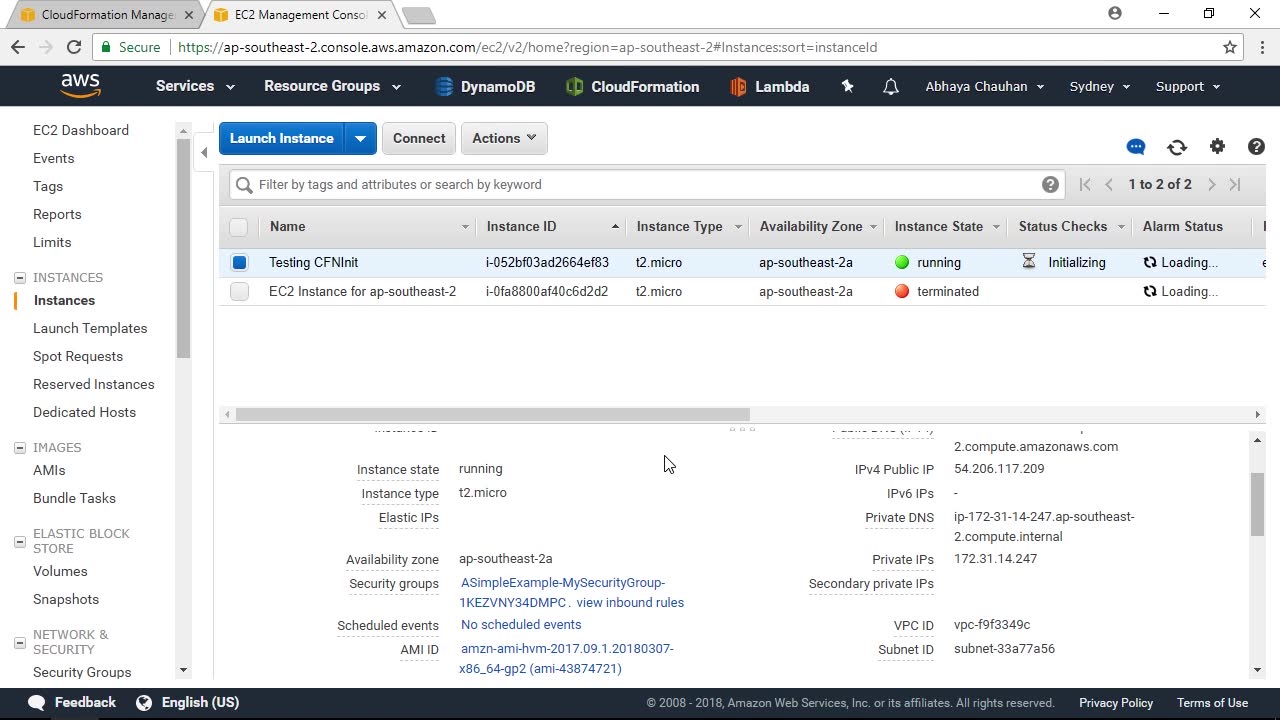Click the Chrome profile icon
The width and height of the screenshot is (1280, 720).
point(1115,13)
